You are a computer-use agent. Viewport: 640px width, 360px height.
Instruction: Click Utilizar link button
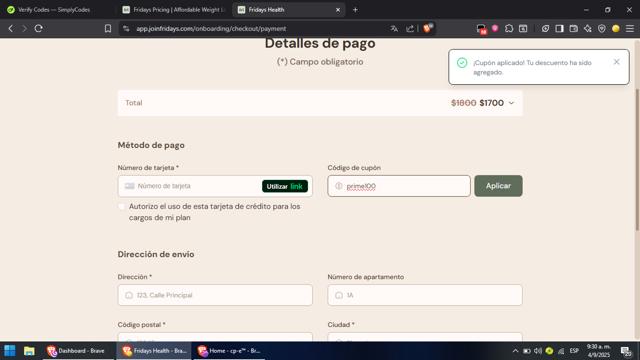point(284,186)
